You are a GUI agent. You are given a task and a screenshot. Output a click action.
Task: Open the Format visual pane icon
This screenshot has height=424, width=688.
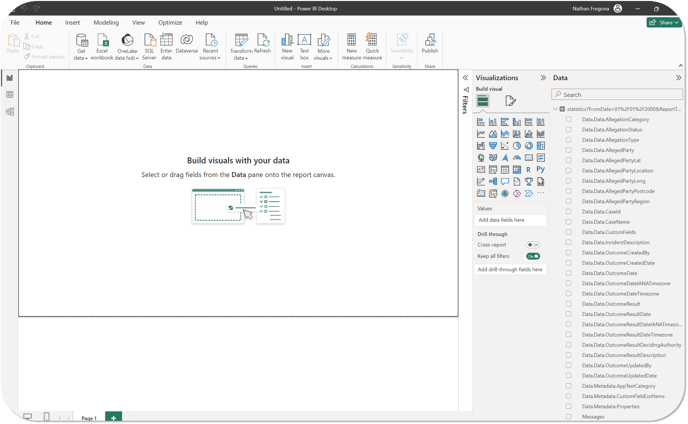510,101
